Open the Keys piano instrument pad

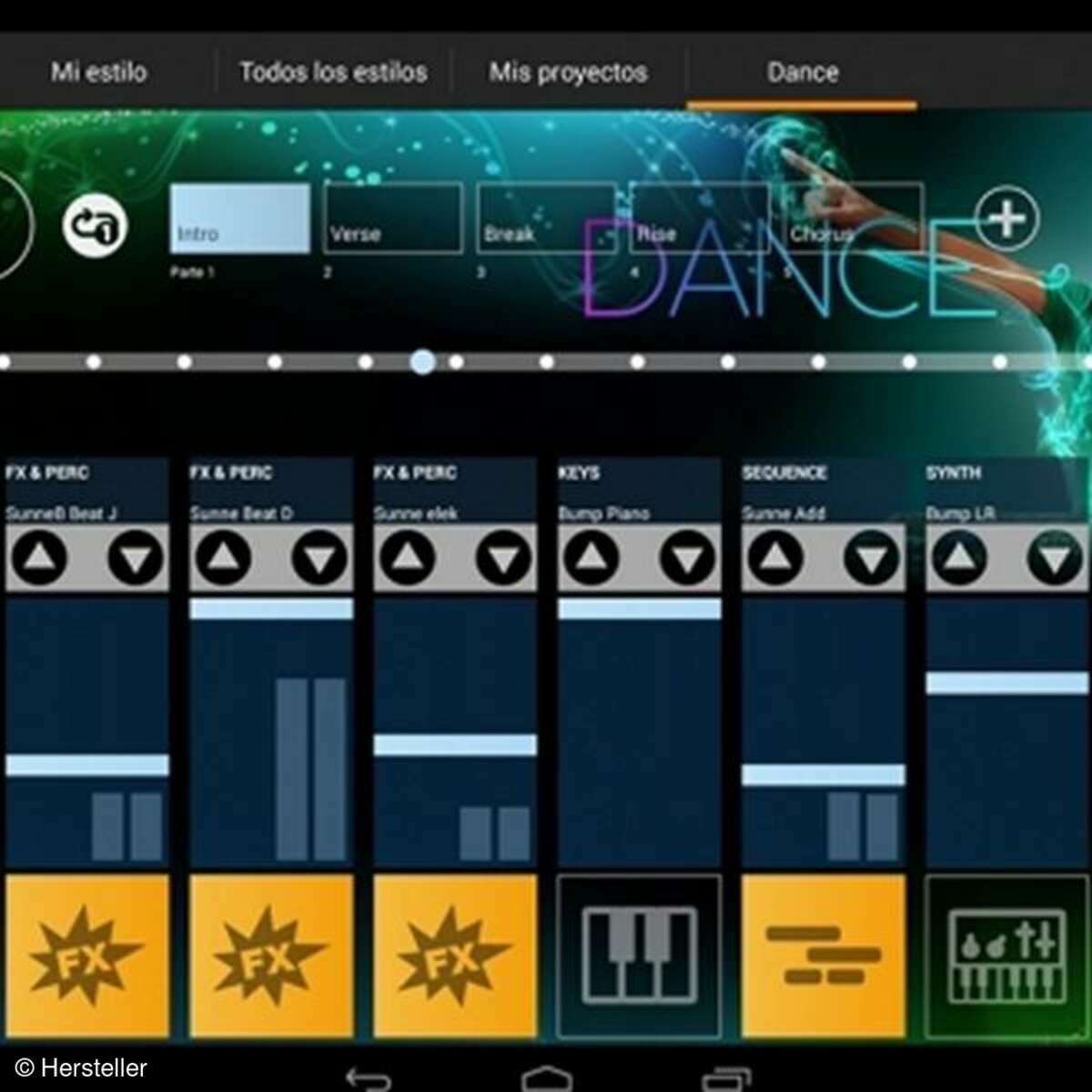(x=639, y=955)
